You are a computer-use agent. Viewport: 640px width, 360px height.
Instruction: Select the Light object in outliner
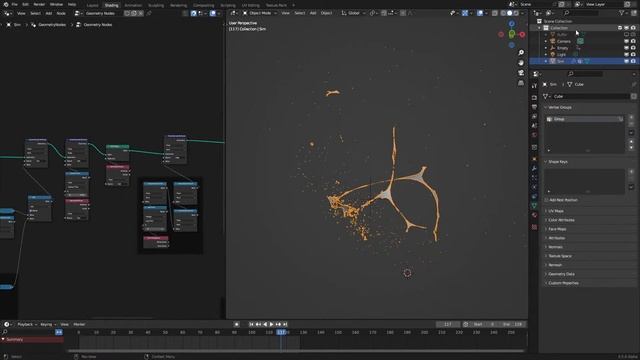[561, 54]
